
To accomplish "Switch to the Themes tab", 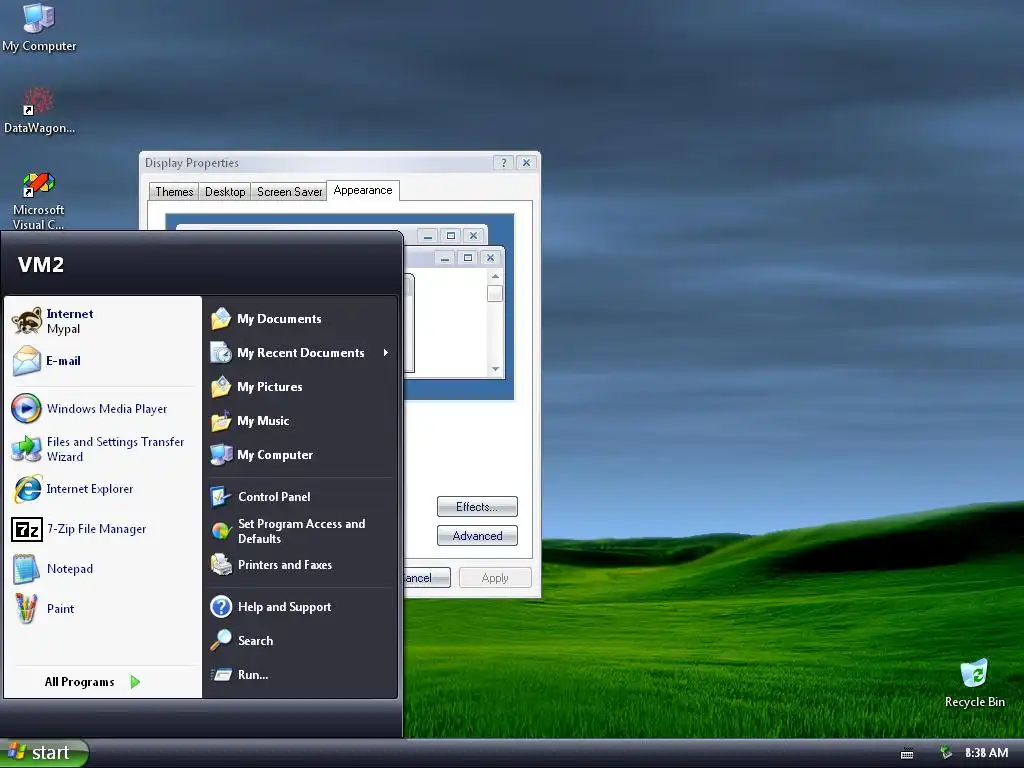I will pos(174,191).
